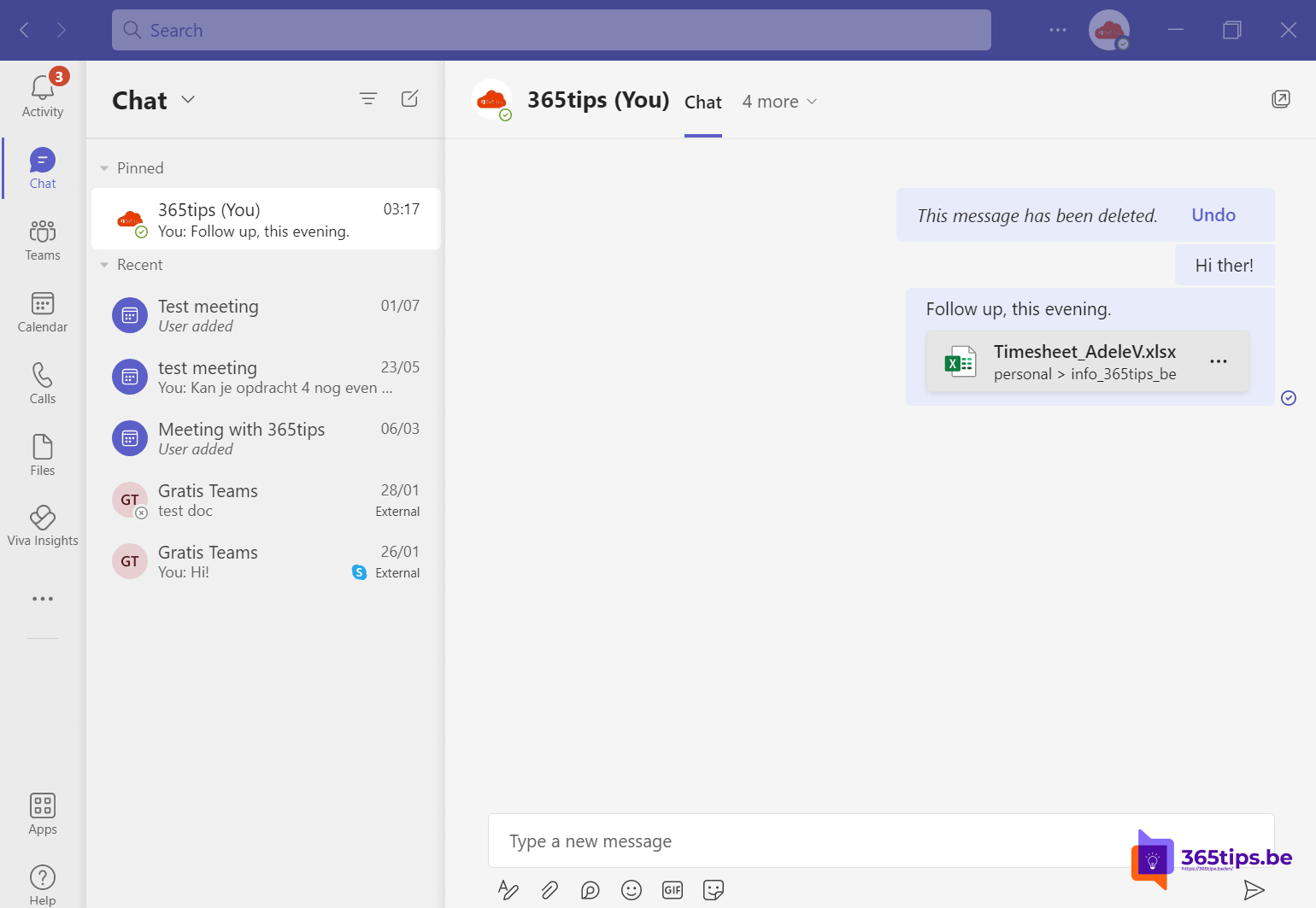Open the Apps store
Viewport: 1316px width, 908px height.
pos(43,813)
